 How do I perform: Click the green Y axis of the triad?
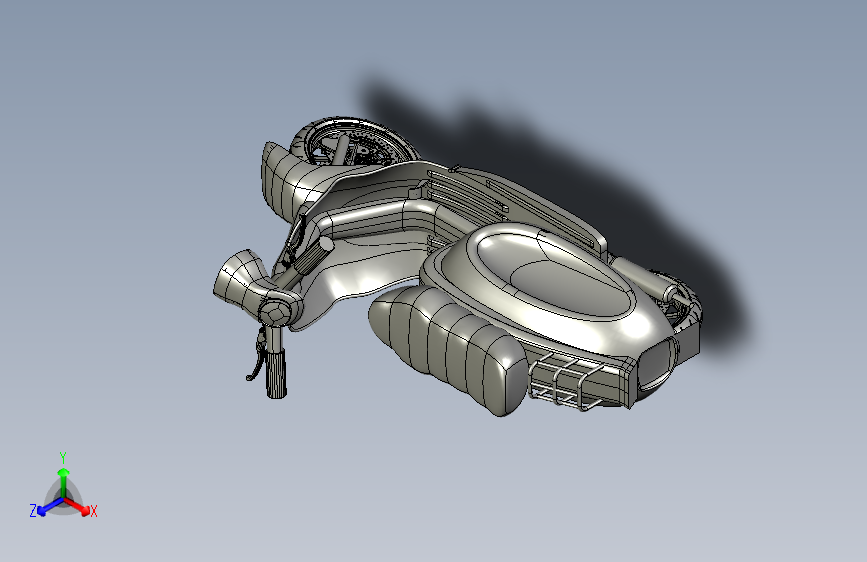pos(64,481)
